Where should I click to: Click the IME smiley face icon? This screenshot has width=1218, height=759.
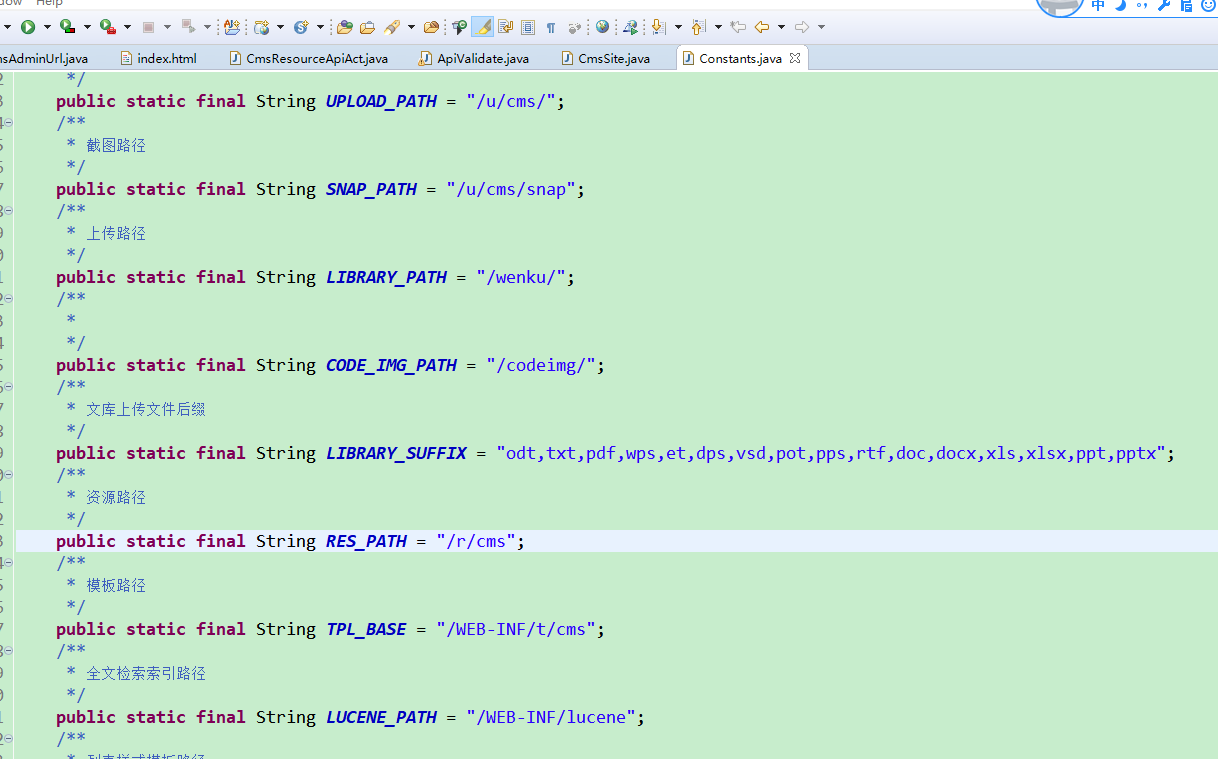[x=1208, y=6]
